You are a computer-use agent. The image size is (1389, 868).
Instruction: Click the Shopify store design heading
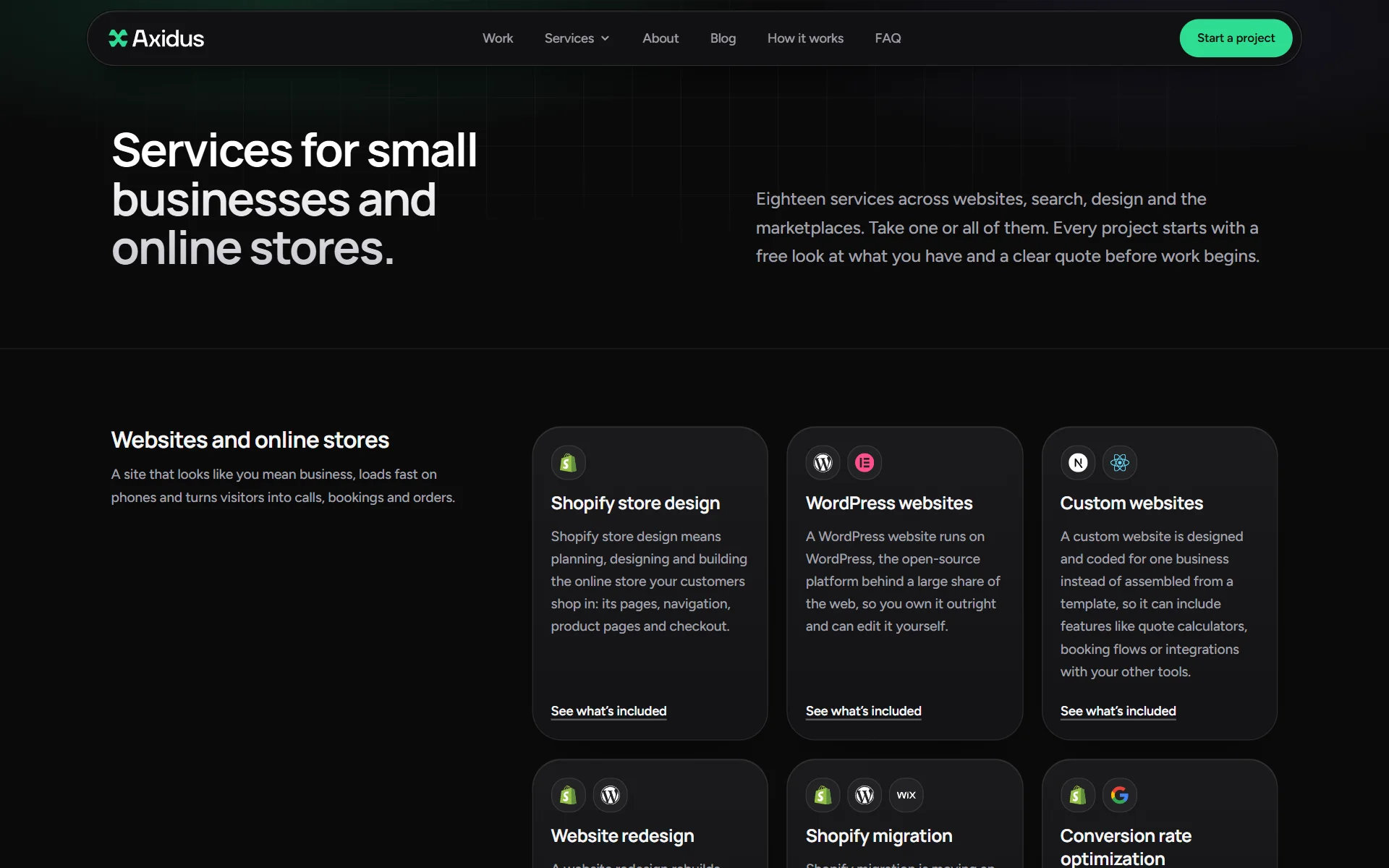tap(635, 503)
